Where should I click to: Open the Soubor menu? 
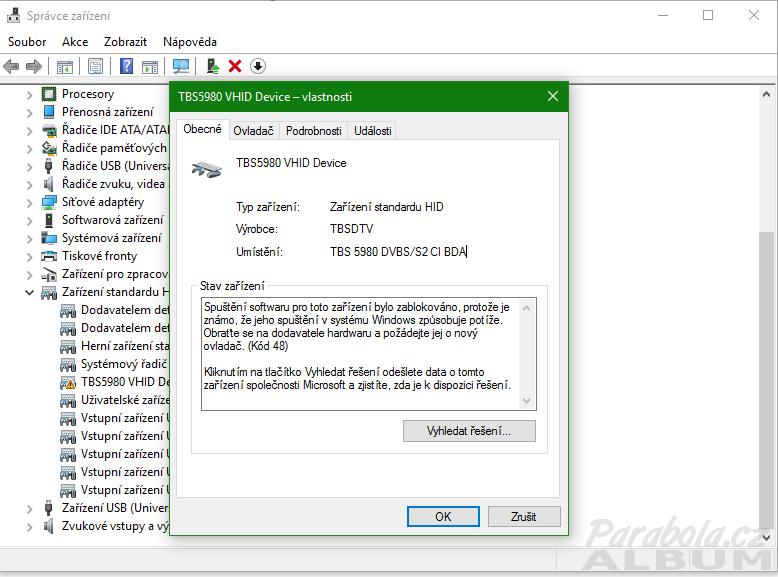[x=27, y=42]
